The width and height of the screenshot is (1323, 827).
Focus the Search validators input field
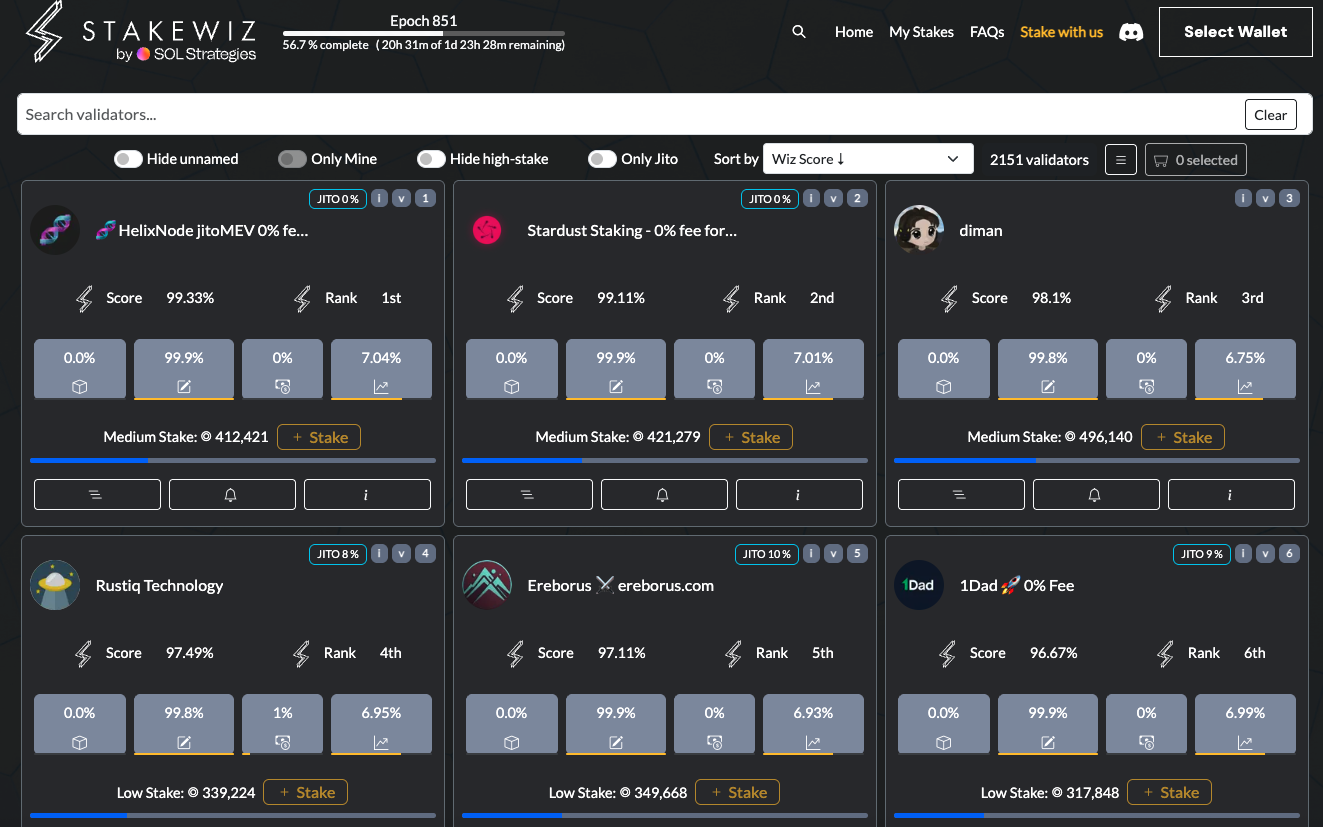click(630, 115)
